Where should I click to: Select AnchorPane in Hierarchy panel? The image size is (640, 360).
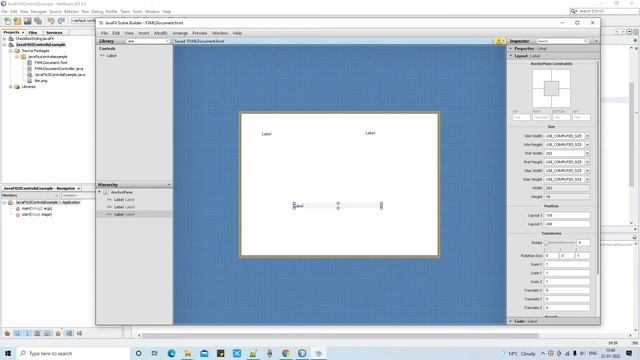(121, 192)
